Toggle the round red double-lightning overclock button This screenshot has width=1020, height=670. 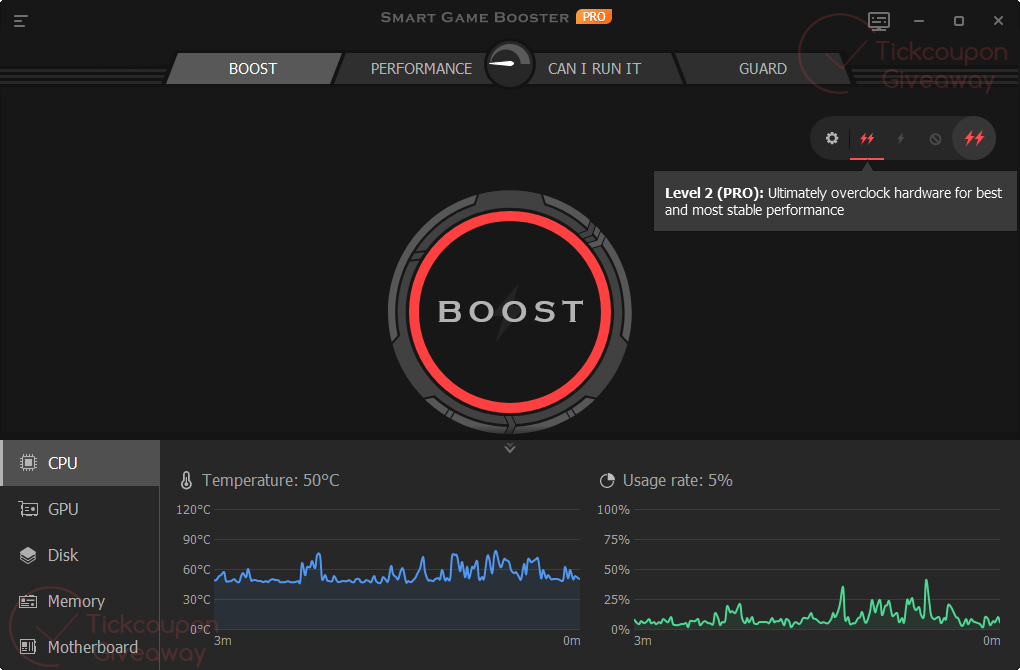pyautogui.click(x=974, y=138)
